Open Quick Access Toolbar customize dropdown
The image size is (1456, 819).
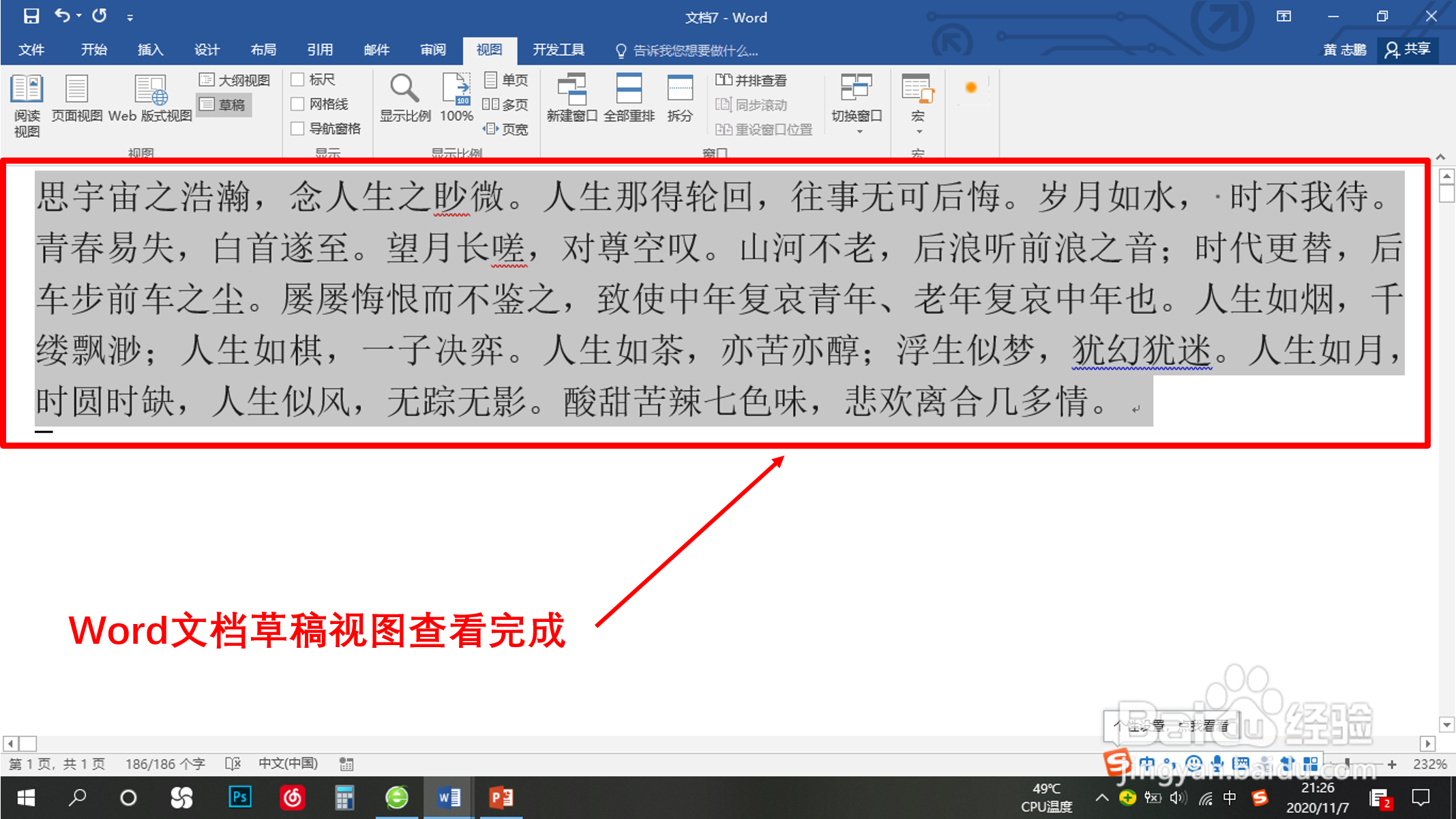tap(130, 17)
